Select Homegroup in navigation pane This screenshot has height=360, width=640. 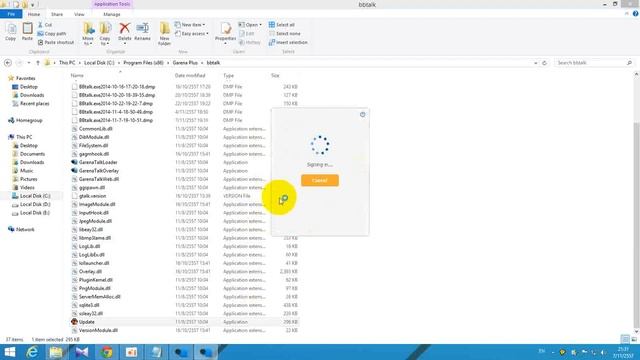(x=29, y=120)
